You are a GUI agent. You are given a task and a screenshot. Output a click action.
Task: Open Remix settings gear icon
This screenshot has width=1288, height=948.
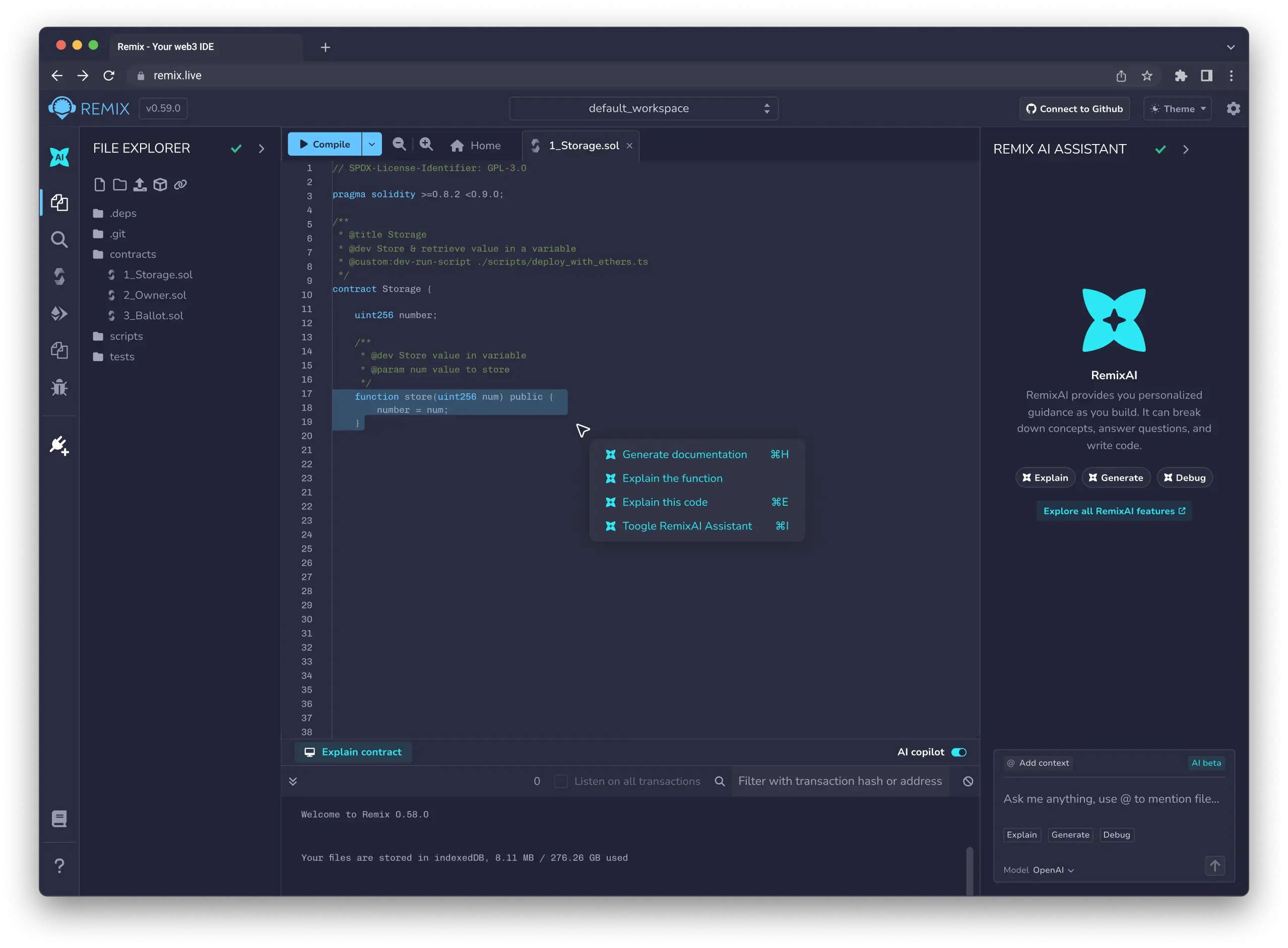(x=1233, y=108)
